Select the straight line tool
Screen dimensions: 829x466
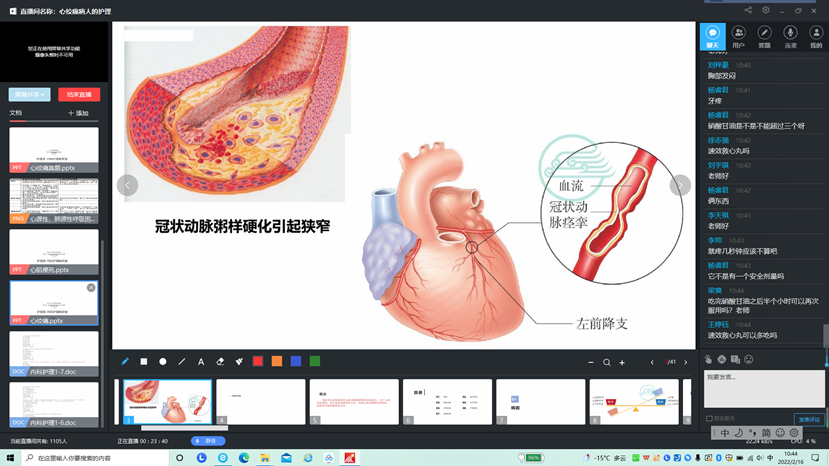click(x=182, y=362)
